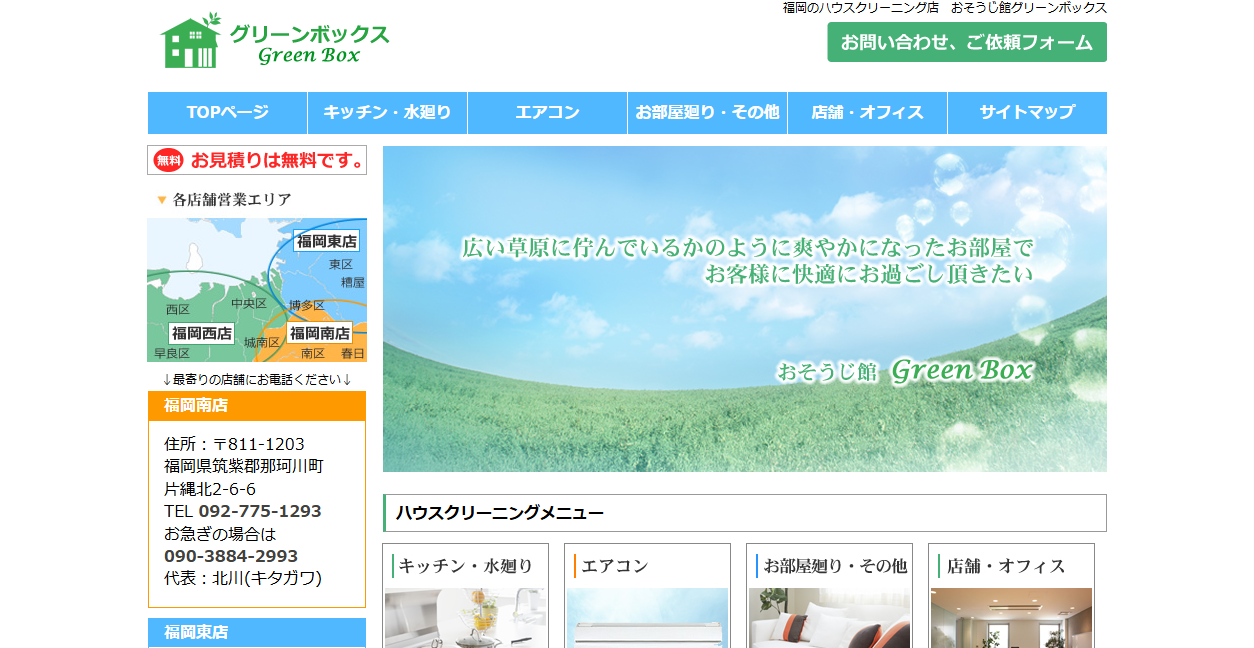Viewport: 1254px width, 648px height.
Task: Click the orange 福岡南店 header bar
Action: pos(257,406)
